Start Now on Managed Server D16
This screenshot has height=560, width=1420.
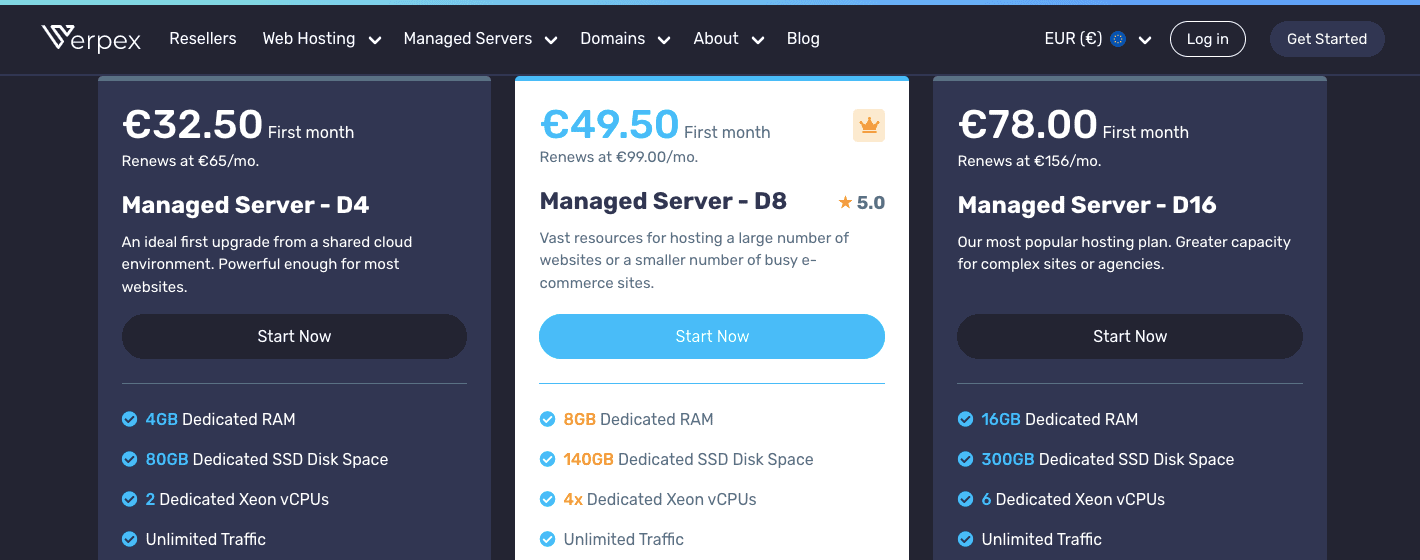click(x=1130, y=336)
